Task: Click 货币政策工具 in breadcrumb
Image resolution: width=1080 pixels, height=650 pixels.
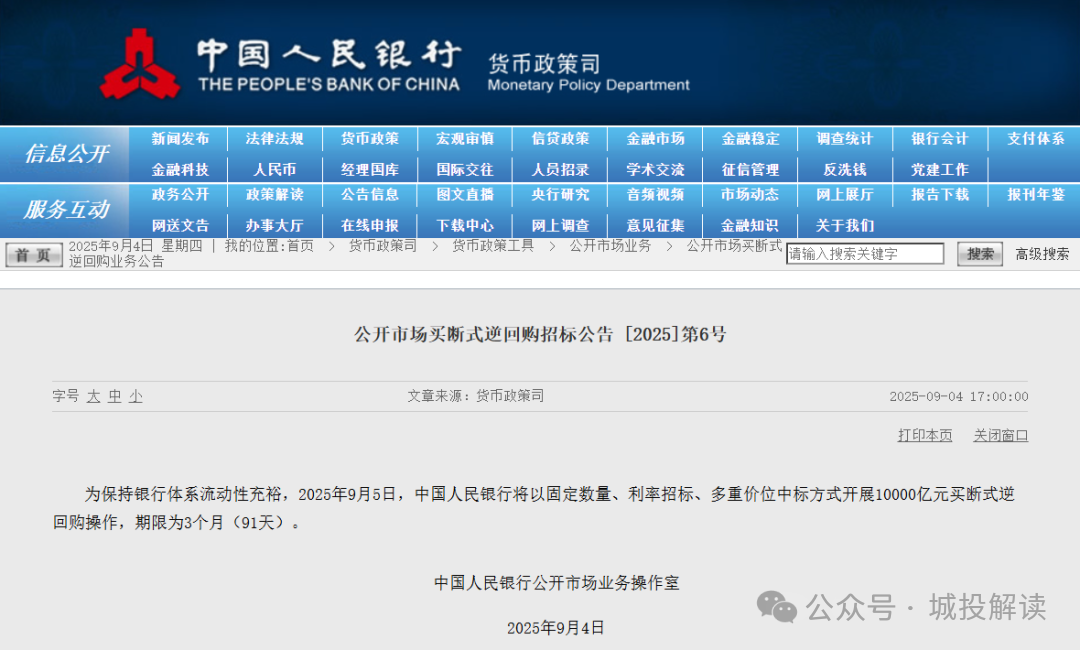Action: [492, 245]
